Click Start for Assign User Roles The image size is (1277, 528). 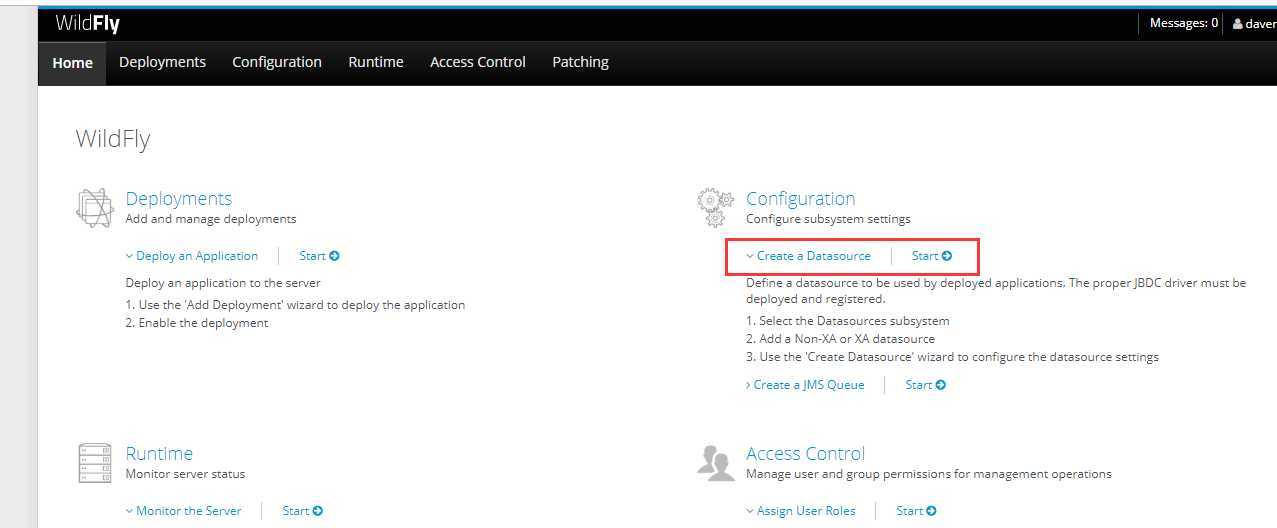click(916, 511)
